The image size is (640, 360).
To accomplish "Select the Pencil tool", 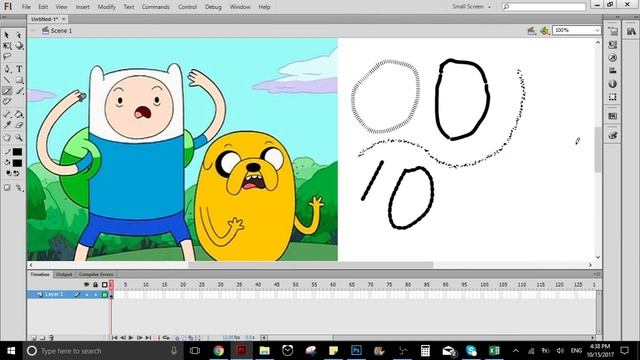I will coord(7,91).
